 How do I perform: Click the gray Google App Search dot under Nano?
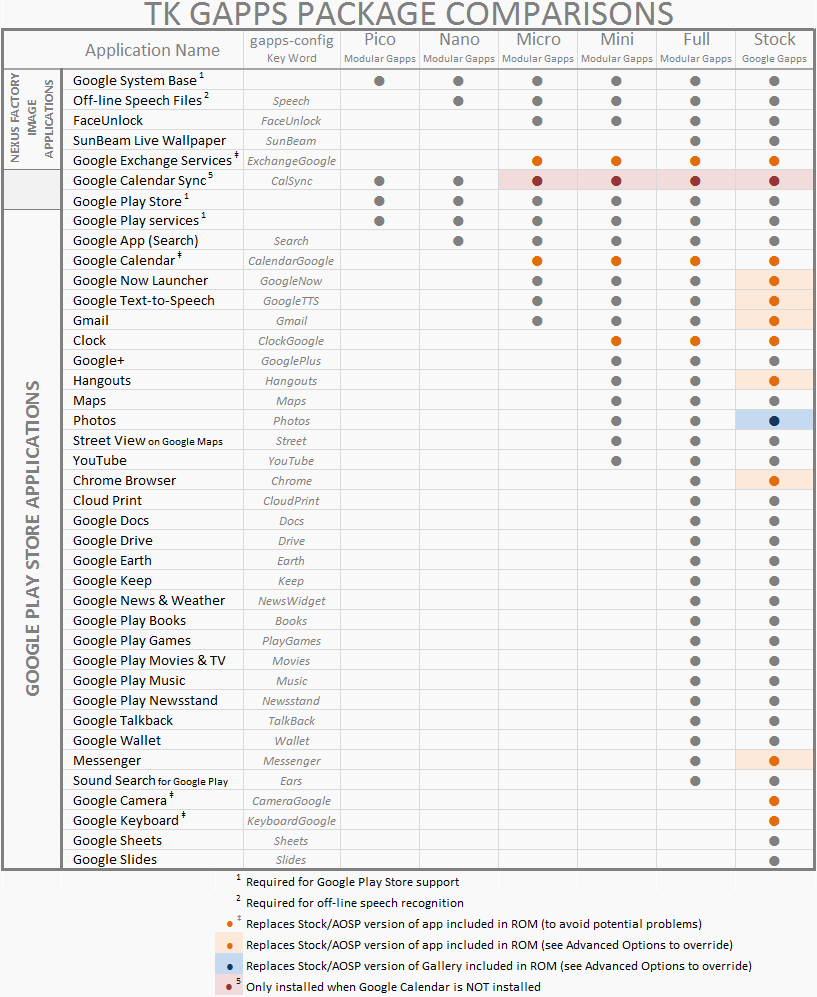pyautogui.click(x=458, y=241)
